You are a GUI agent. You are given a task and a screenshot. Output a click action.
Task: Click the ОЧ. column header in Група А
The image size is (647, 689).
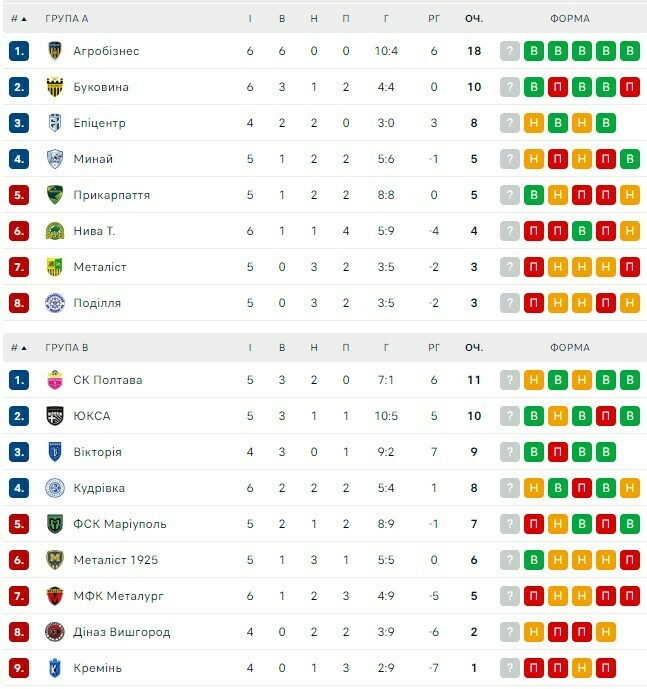(474, 18)
